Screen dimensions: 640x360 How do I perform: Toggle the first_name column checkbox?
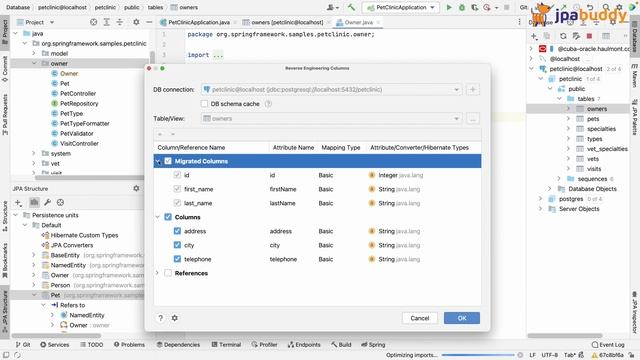177,189
